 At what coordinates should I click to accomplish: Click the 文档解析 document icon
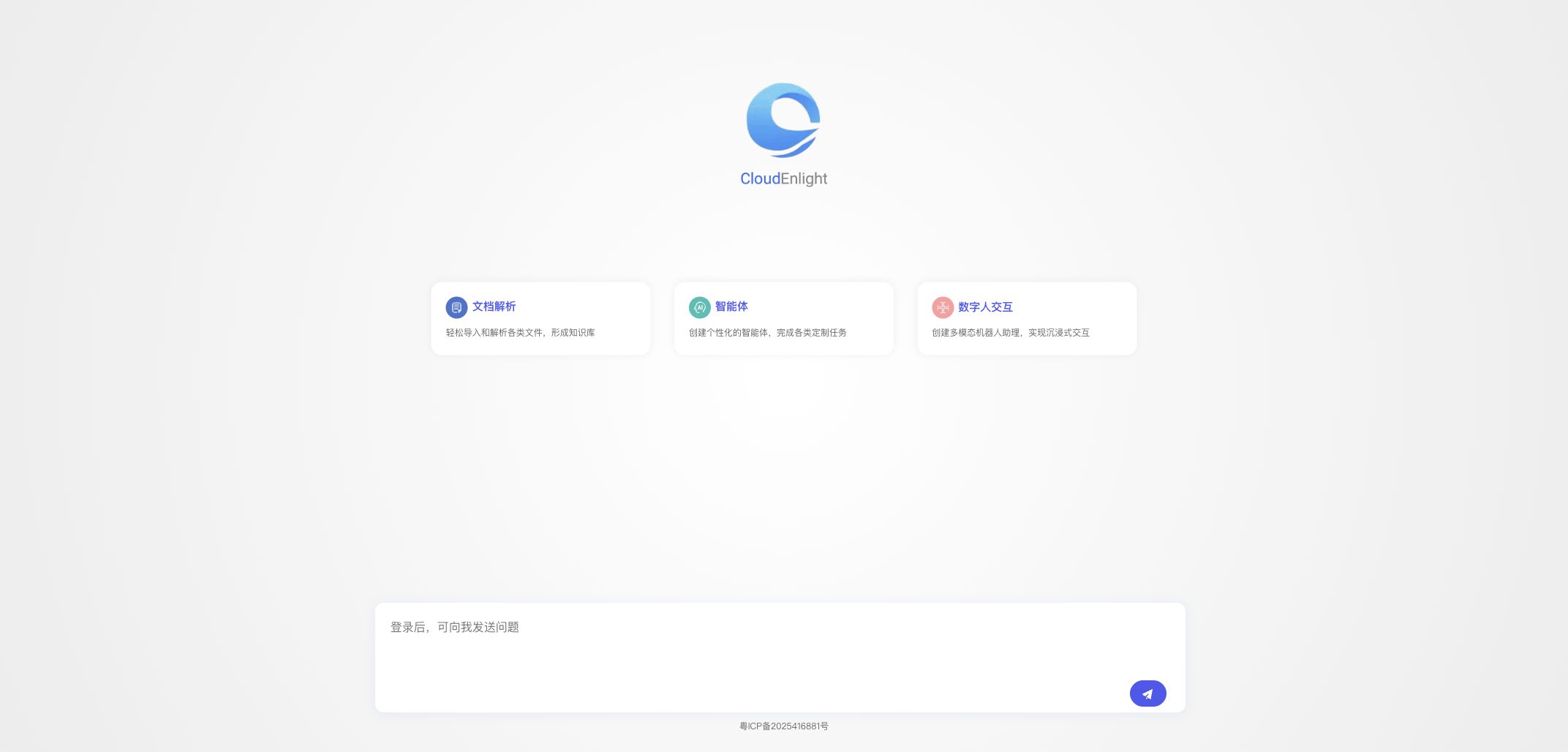456,307
